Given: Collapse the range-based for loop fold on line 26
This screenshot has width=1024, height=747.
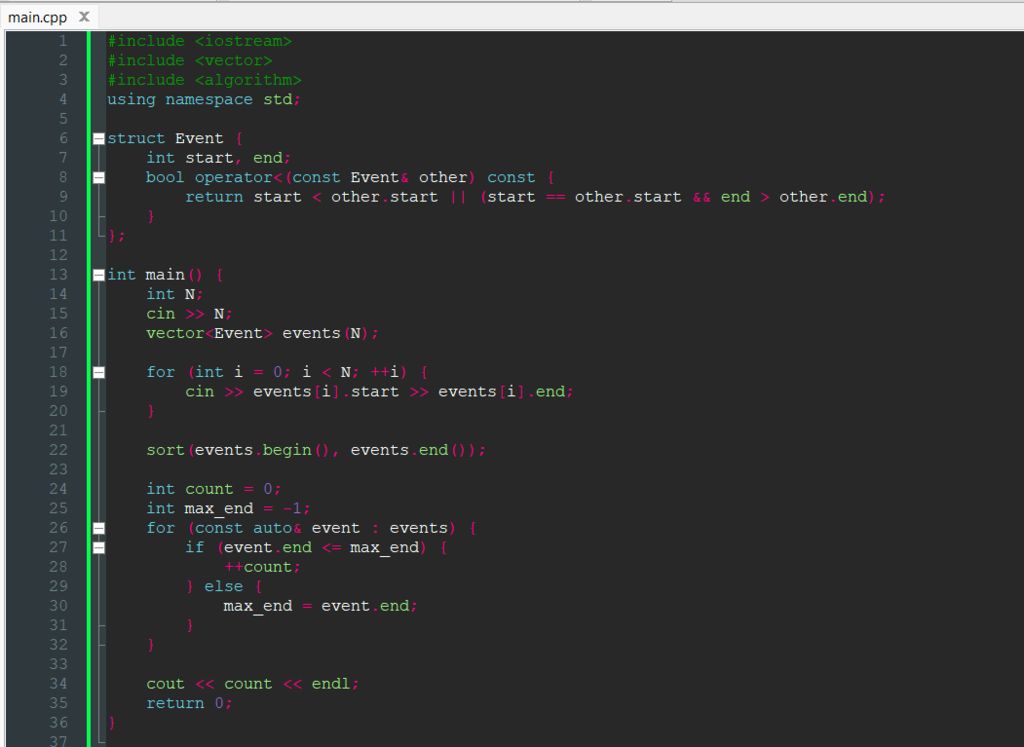Looking at the screenshot, I should pyautogui.click(x=99, y=528).
